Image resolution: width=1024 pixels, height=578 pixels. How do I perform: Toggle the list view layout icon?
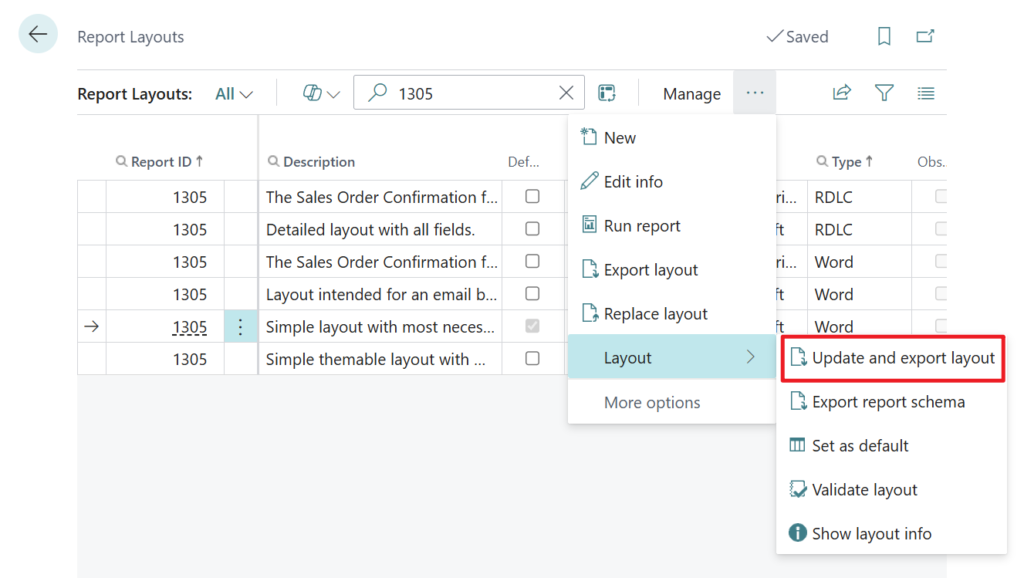coord(926,93)
